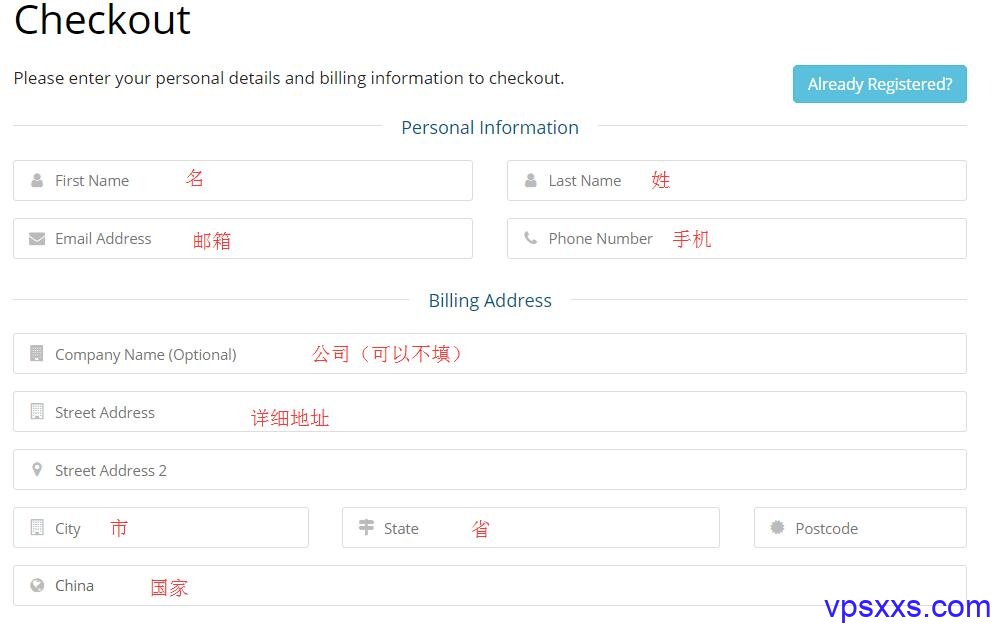Click the map pin icon in Street Address 2

[x=37, y=470]
